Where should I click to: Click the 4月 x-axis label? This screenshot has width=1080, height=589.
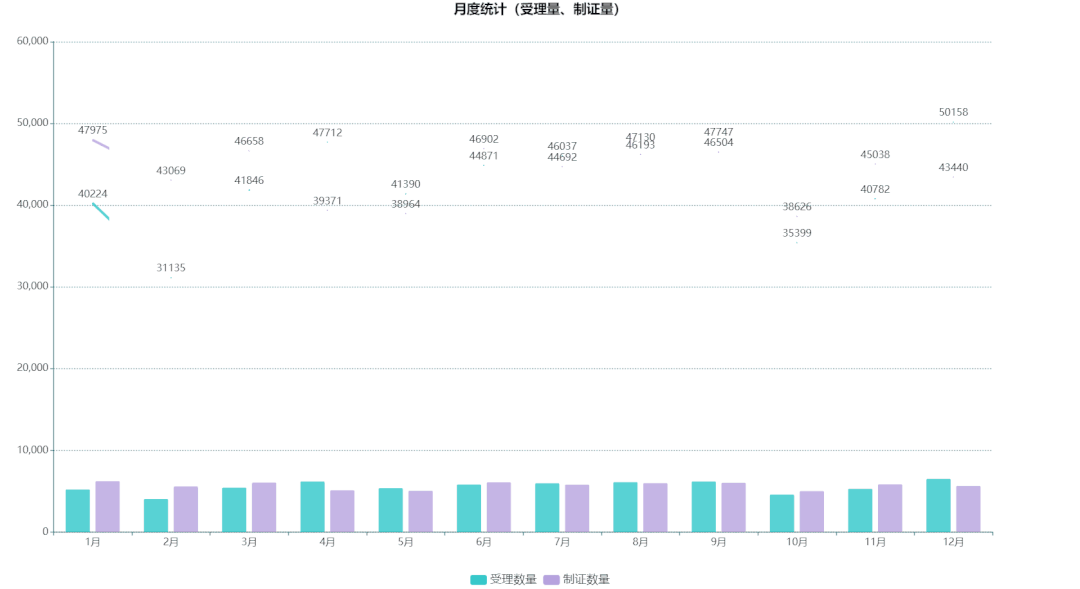(327, 543)
